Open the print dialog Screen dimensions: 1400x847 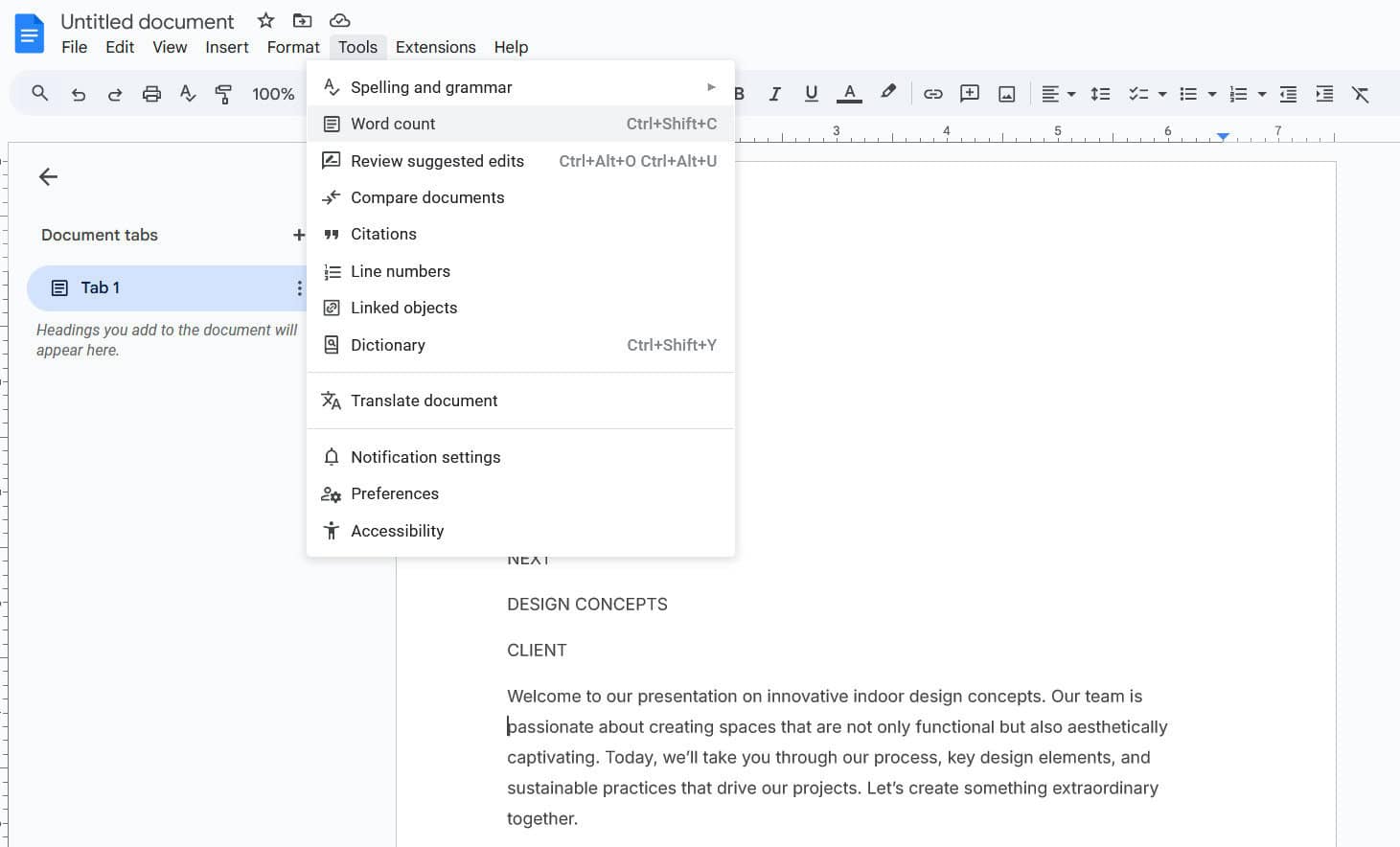(x=151, y=93)
